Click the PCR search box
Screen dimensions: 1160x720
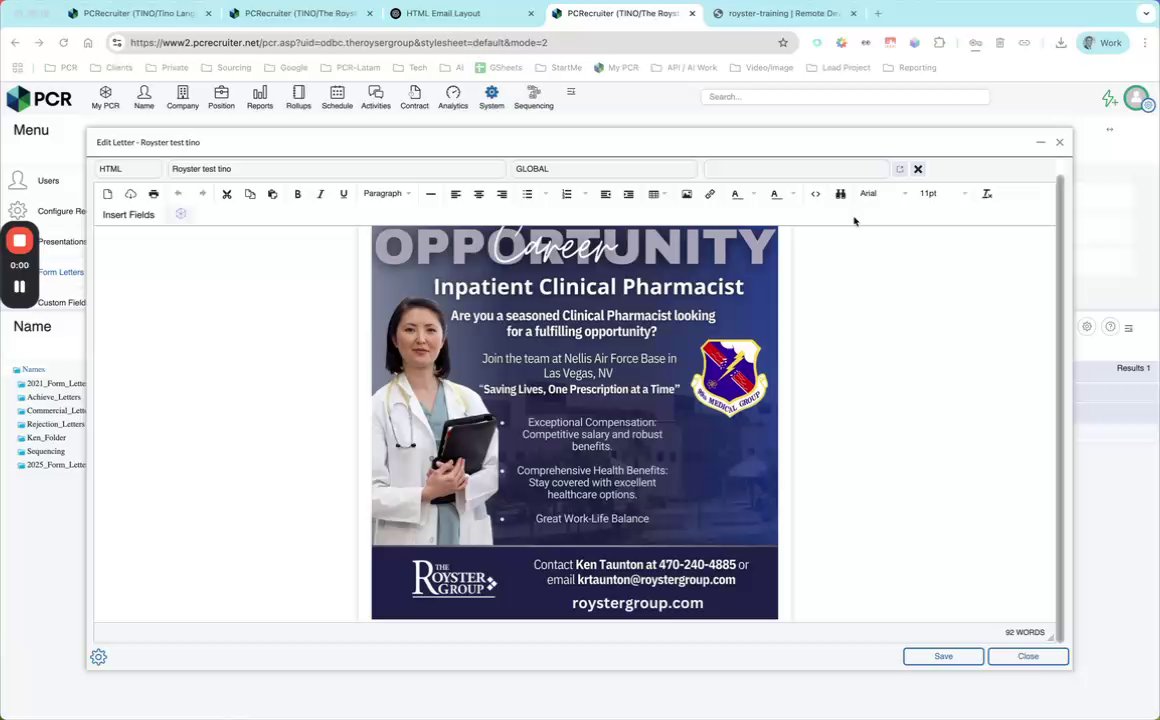[x=845, y=97]
